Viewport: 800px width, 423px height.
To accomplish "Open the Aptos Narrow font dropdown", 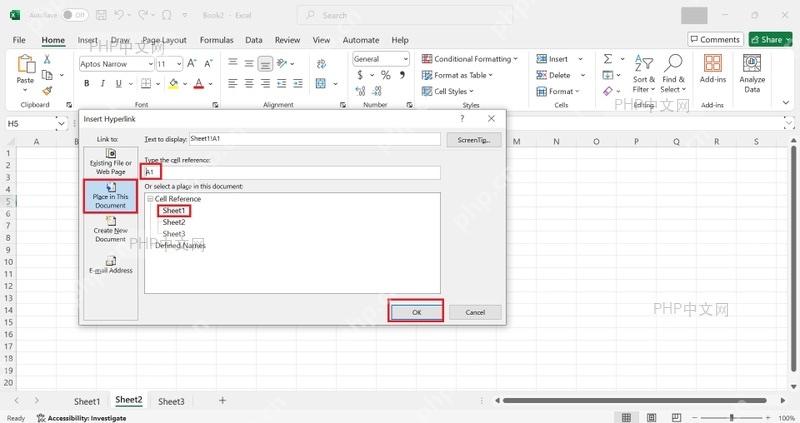I will [x=151, y=64].
